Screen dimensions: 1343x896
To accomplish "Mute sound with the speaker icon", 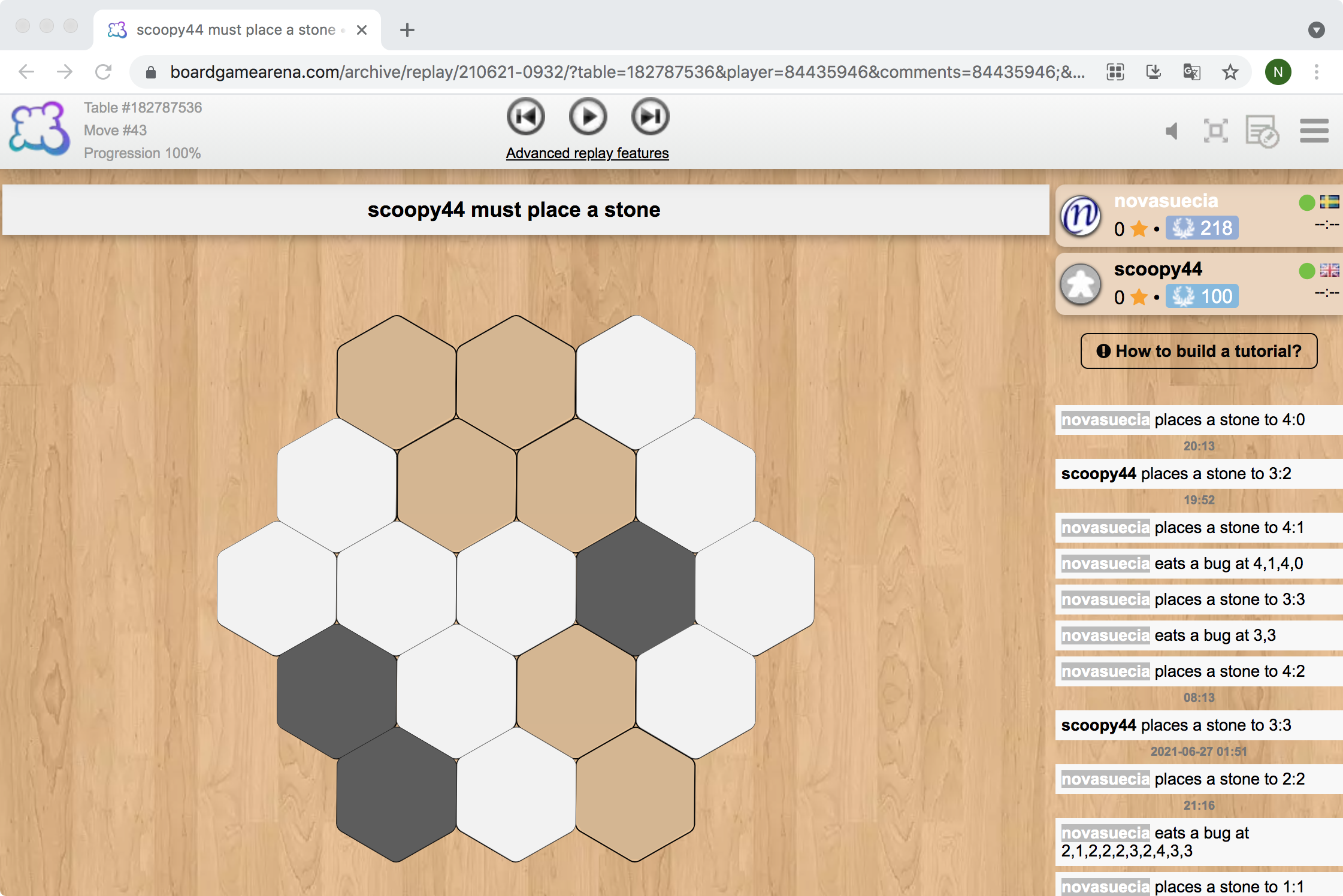I will 1172,131.
